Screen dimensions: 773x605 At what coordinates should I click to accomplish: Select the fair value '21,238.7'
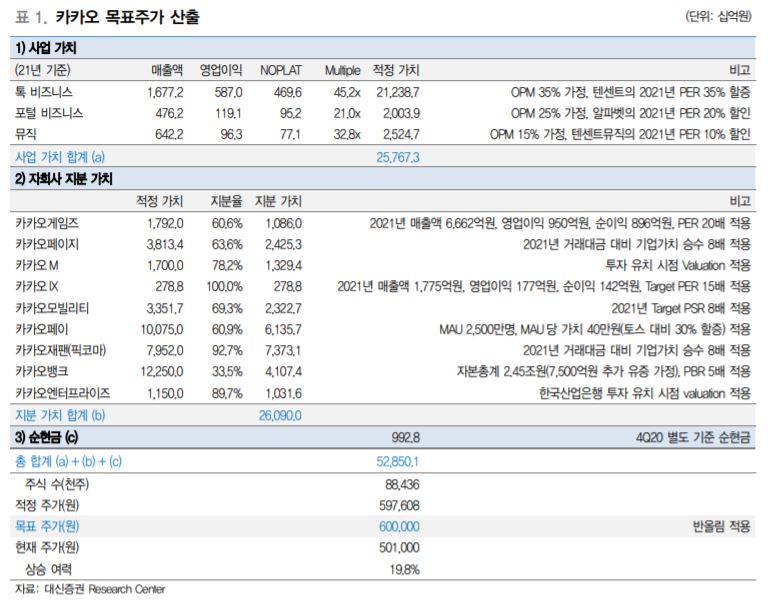(398, 92)
